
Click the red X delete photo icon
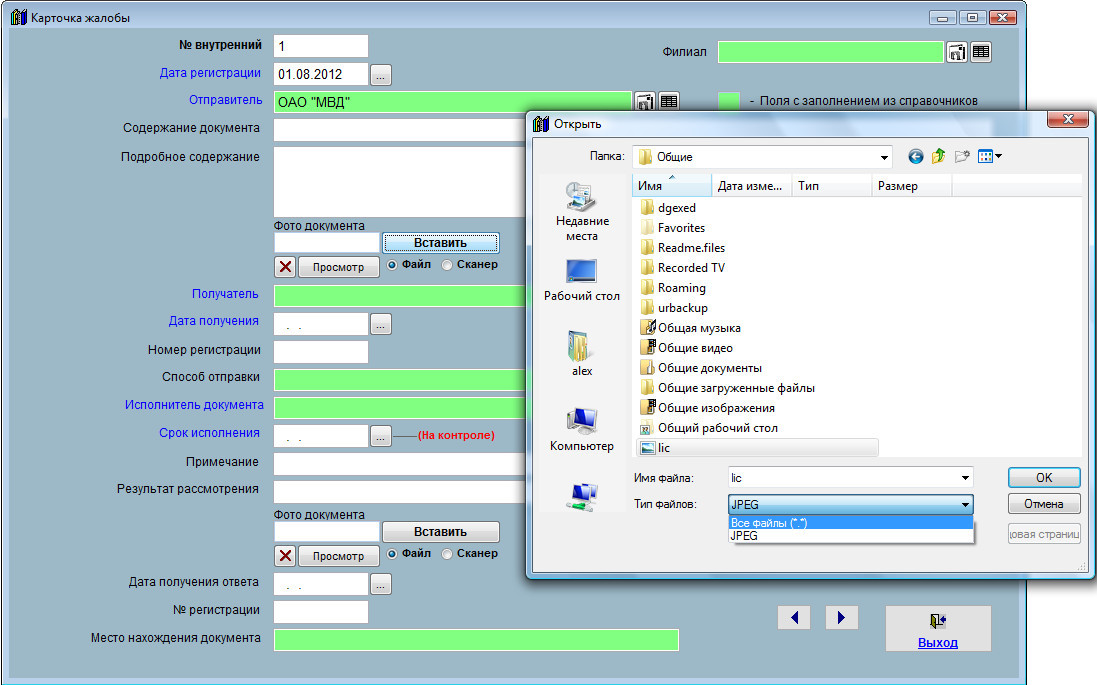point(285,267)
